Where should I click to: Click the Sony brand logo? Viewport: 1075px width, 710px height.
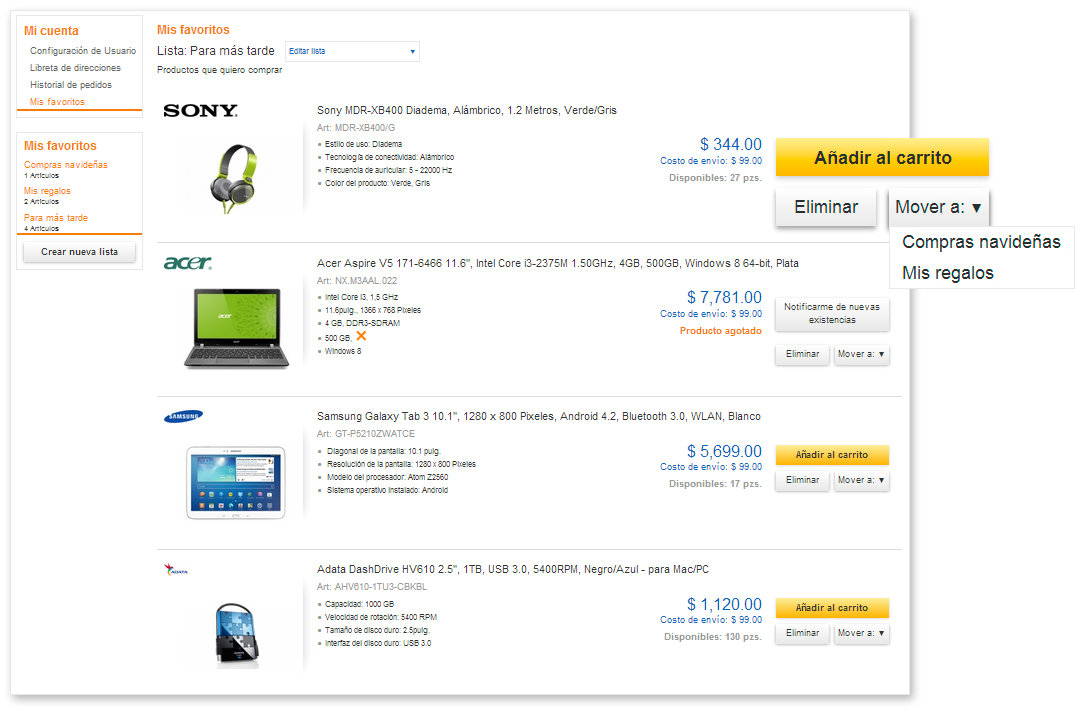(200, 110)
